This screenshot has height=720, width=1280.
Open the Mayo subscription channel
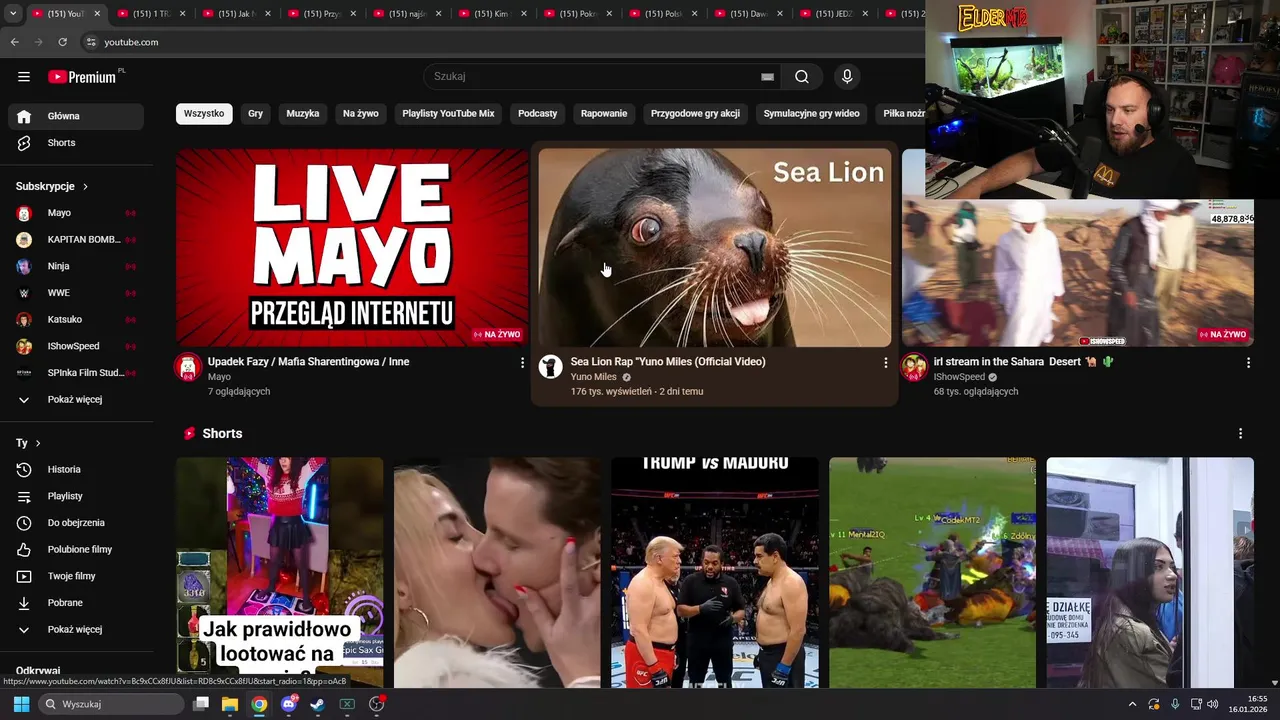76,213
